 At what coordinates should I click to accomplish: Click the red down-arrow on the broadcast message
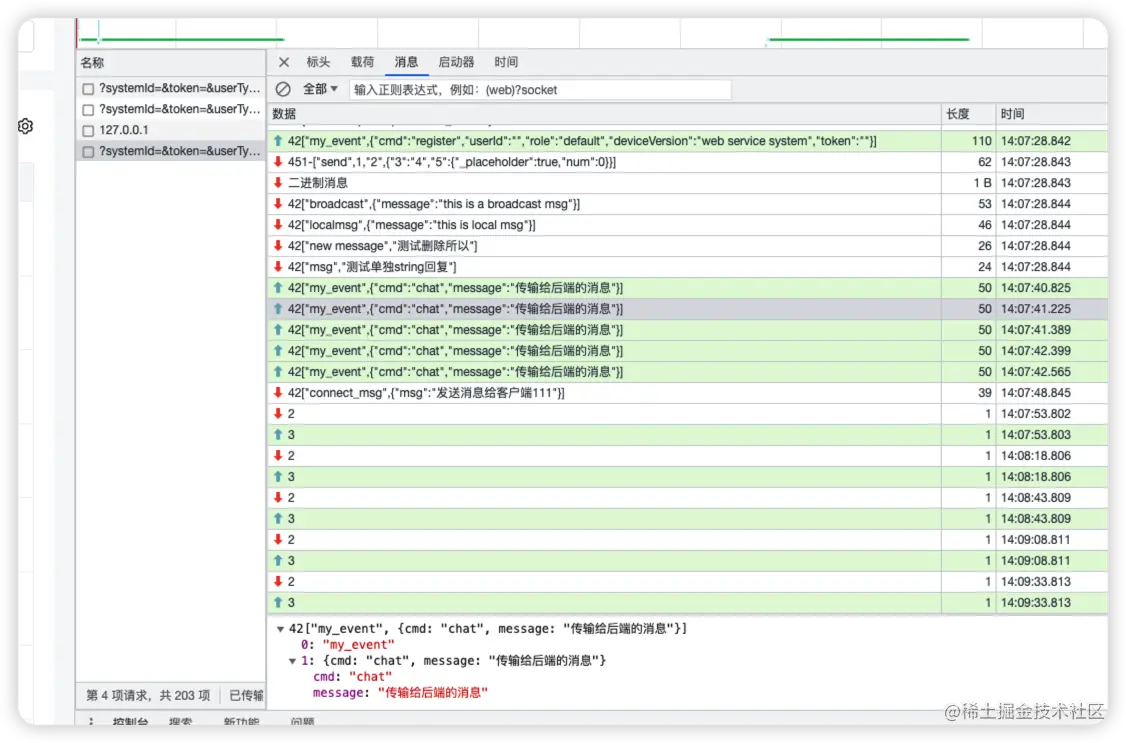[x=277, y=203]
